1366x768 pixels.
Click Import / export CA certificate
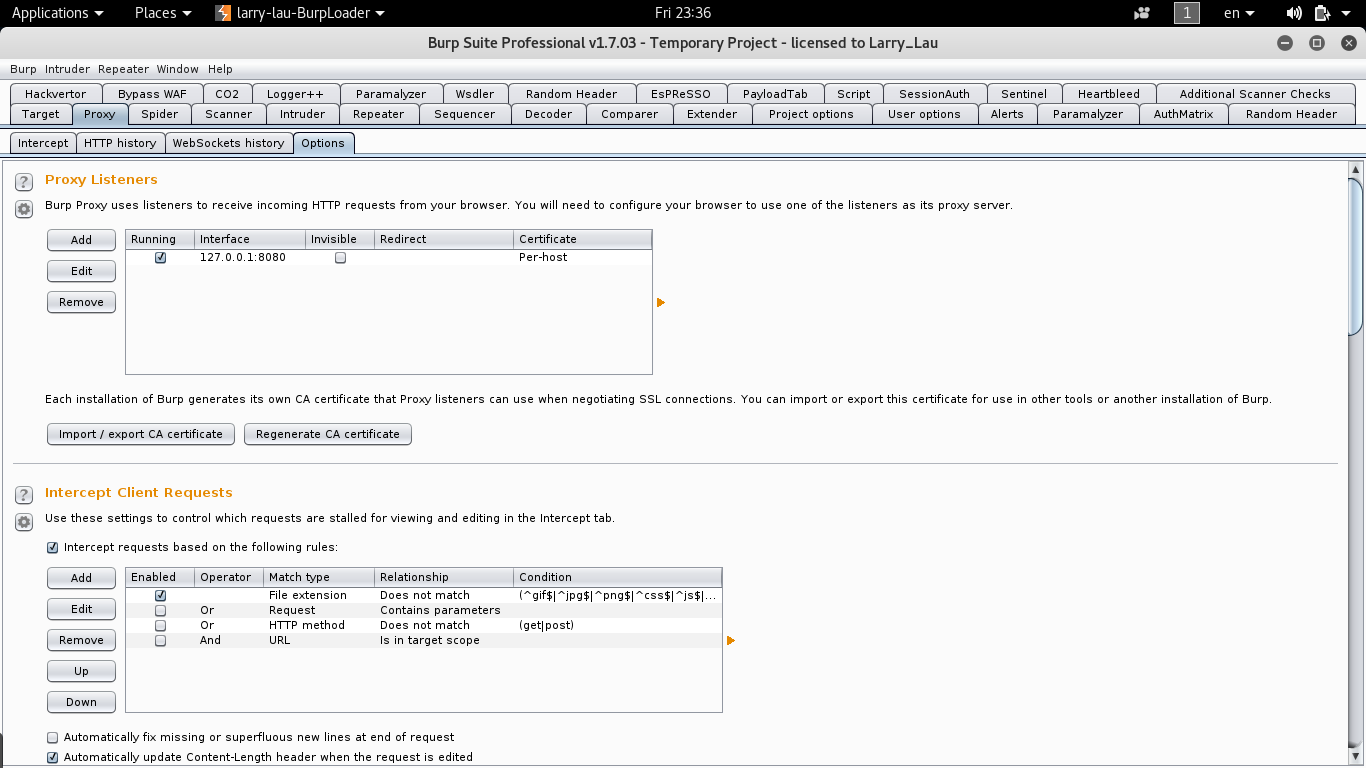(x=141, y=434)
